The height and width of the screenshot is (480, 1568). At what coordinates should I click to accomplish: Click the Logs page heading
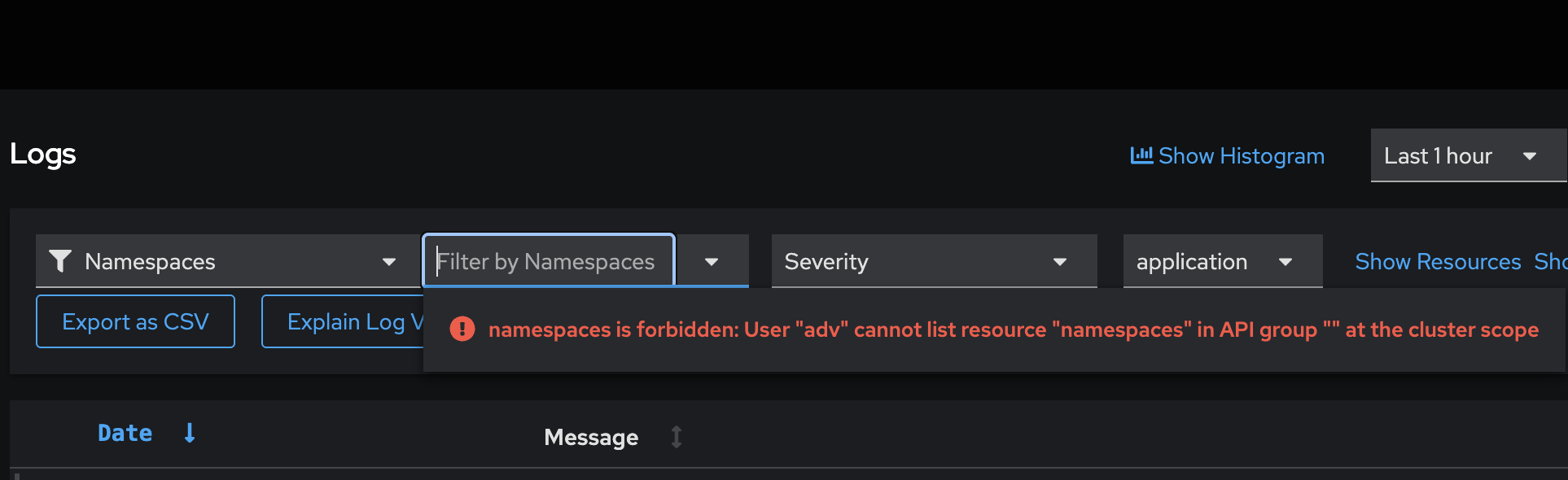(x=43, y=154)
